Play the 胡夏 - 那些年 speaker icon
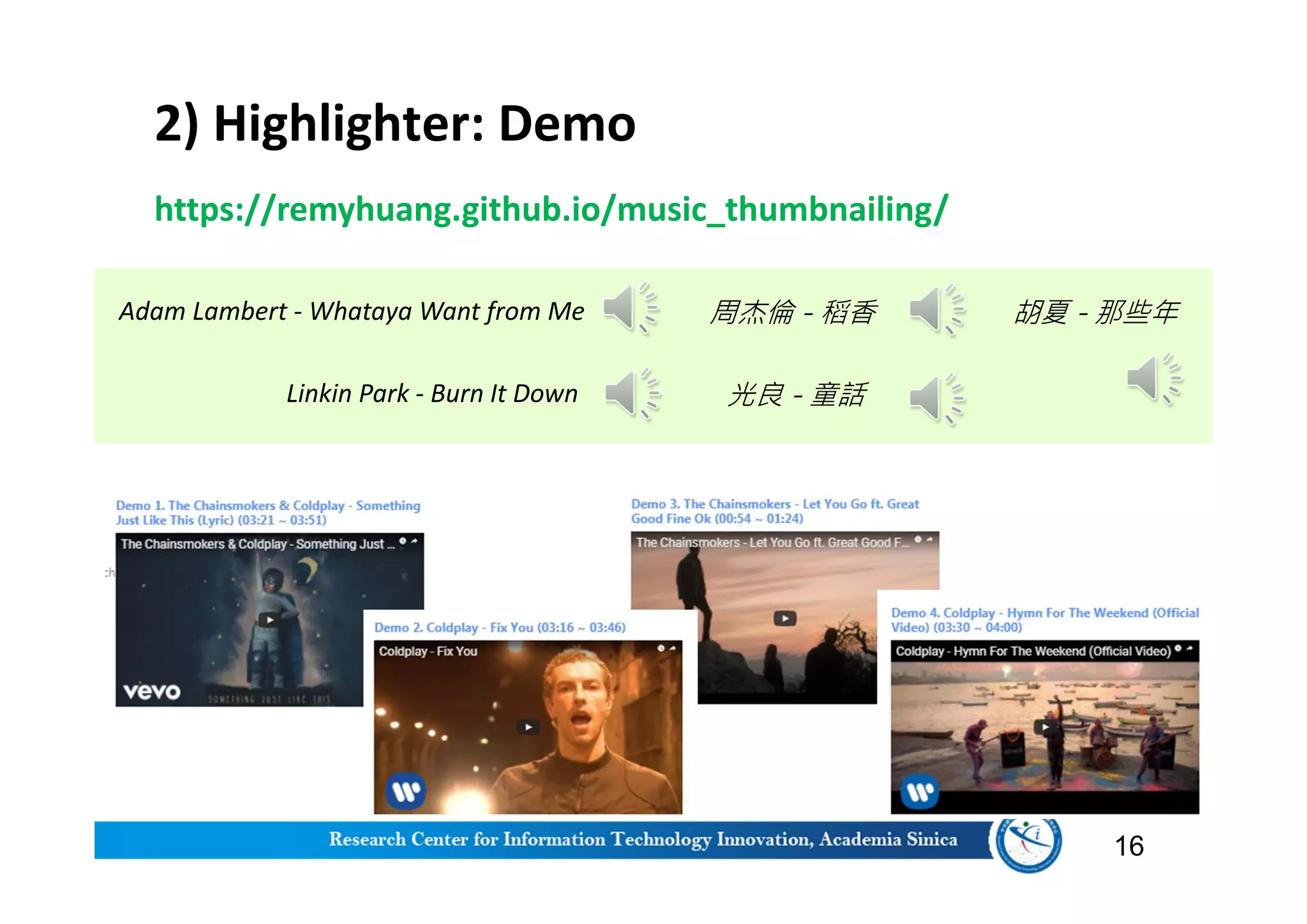The width and height of the screenshot is (1307, 924). coord(1154,378)
